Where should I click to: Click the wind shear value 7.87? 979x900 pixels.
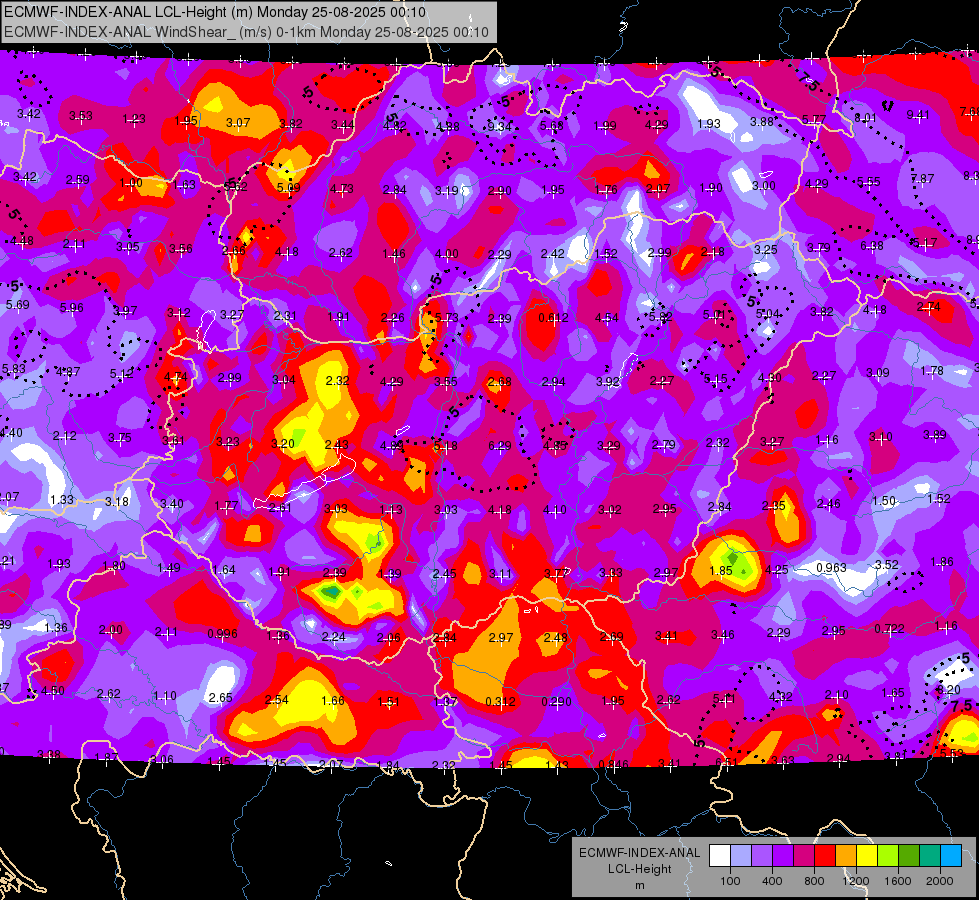922,179
